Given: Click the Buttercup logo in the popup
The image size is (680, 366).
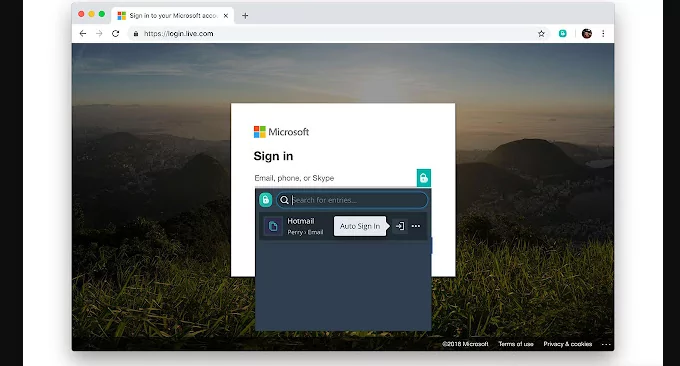Looking at the screenshot, I should [x=265, y=199].
